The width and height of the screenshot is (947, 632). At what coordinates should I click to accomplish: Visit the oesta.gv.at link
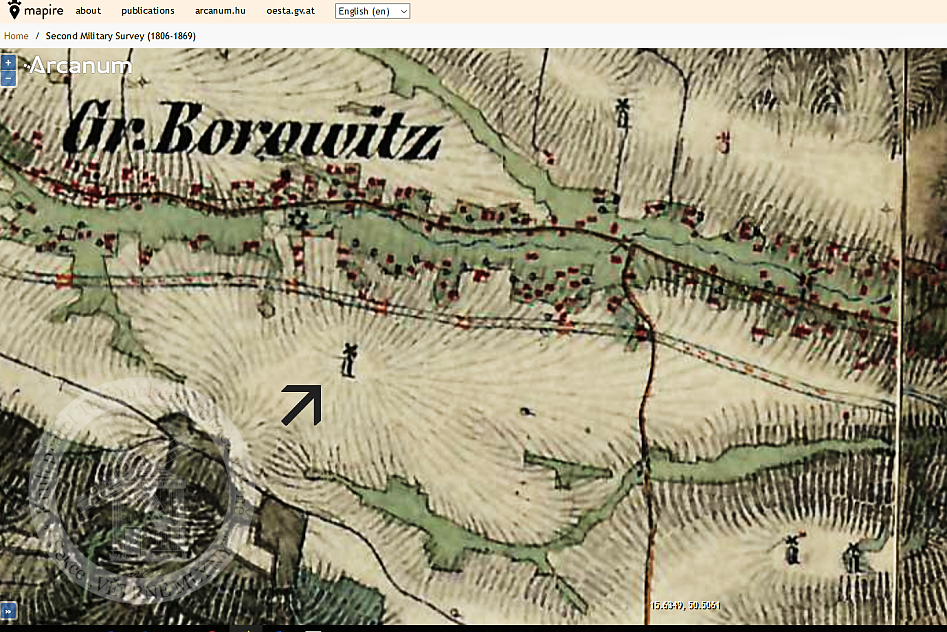(x=291, y=11)
